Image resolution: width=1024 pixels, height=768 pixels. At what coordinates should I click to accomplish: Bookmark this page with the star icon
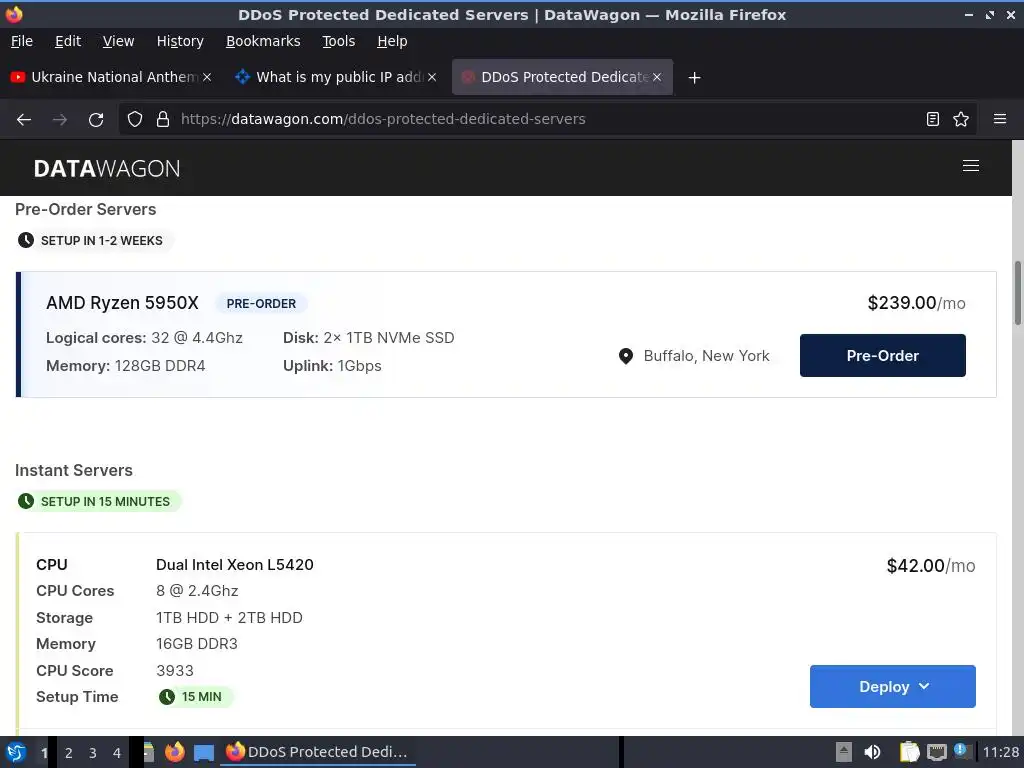961,119
